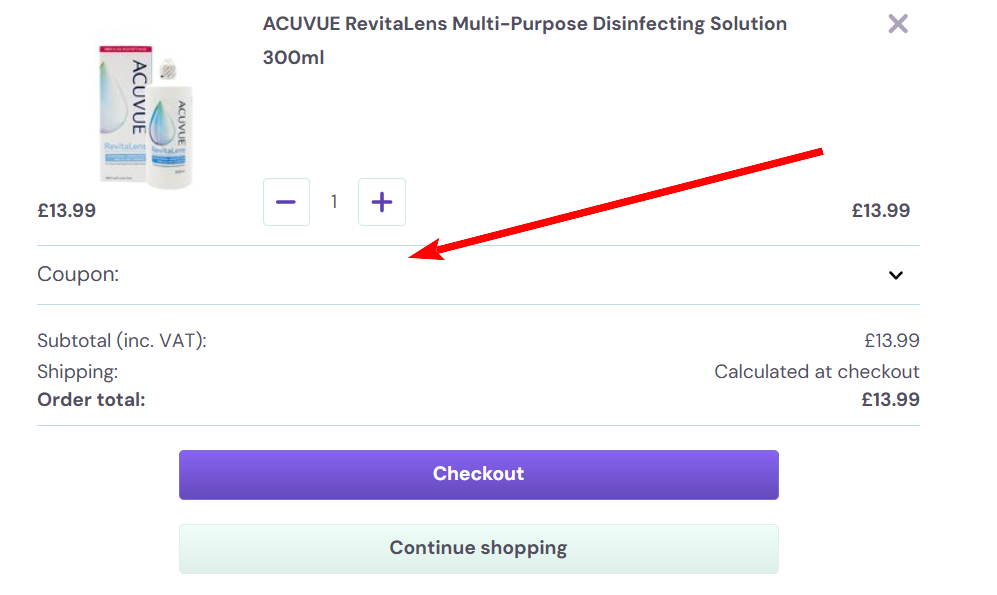
Task: Click the Coupon label text
Action: tap(77, 274)
